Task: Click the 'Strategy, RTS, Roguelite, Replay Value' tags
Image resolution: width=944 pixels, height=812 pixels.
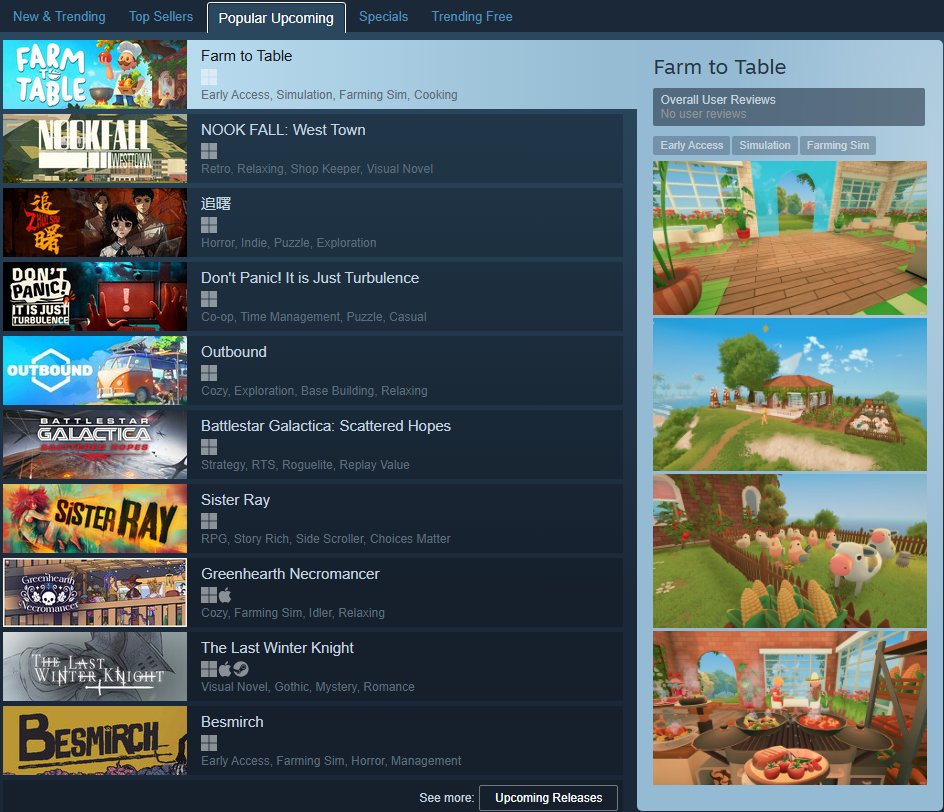Action: pos(305,465)
